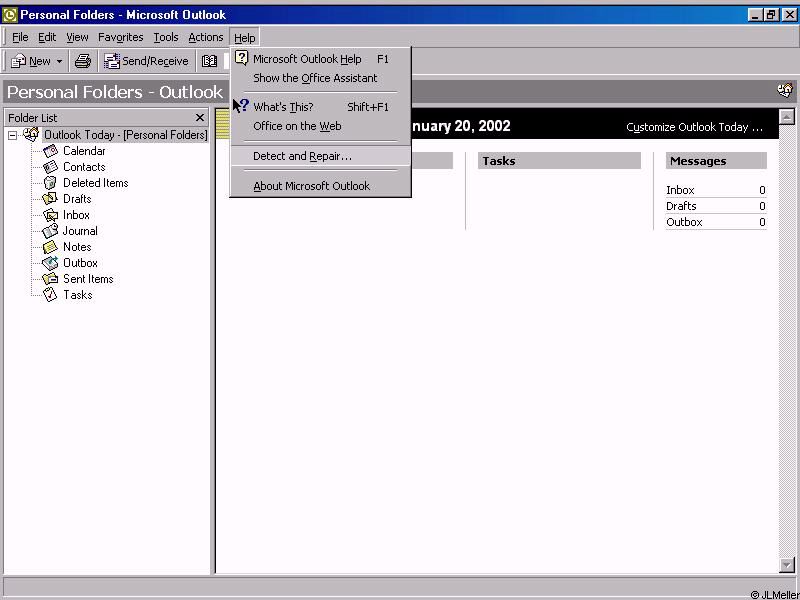Click the Deleted Items folder icon
The image size is (800, 600).
[x=50, y=183]
